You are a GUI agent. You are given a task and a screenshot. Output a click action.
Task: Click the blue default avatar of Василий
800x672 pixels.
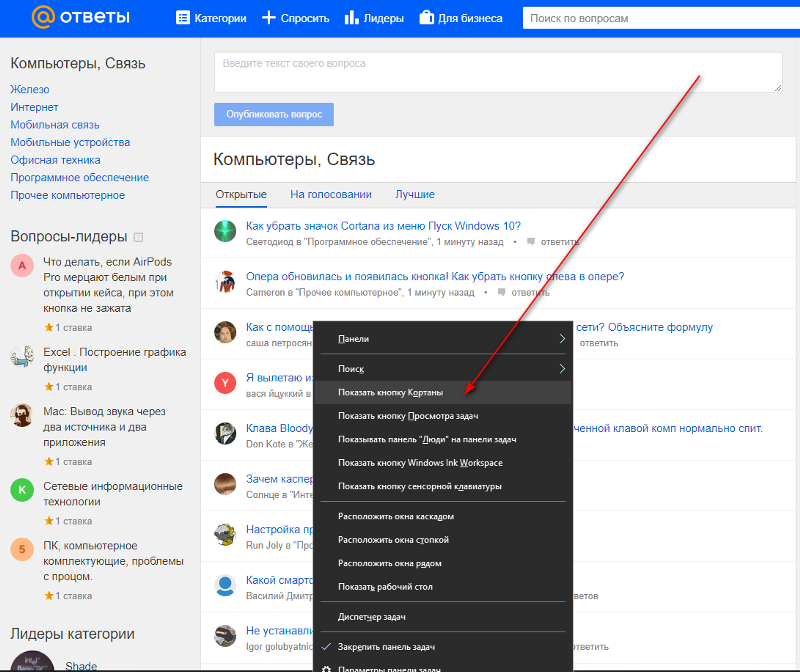pyautogui.click(x=225, y=585)
